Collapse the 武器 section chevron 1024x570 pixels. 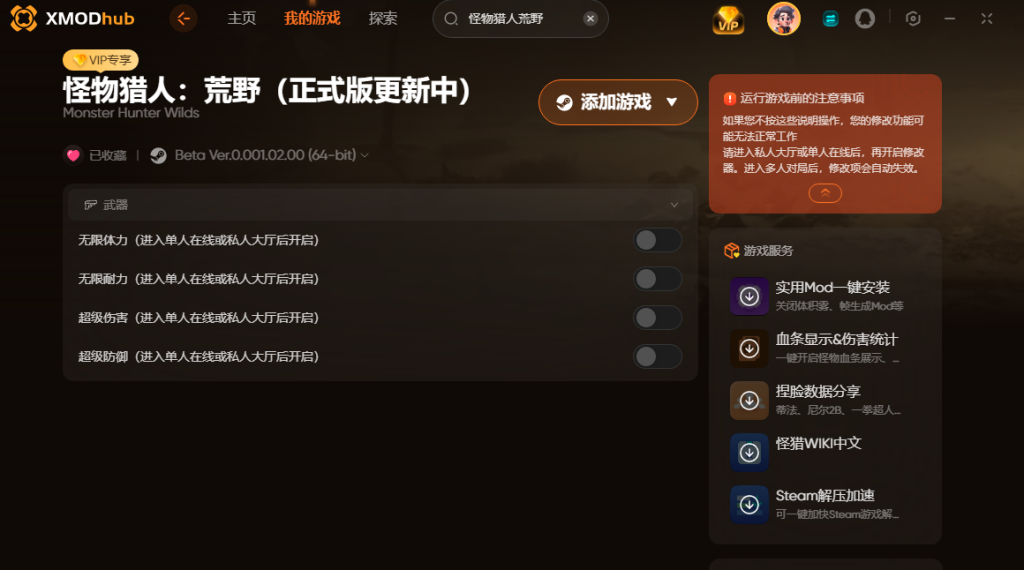tap(674, 205)
